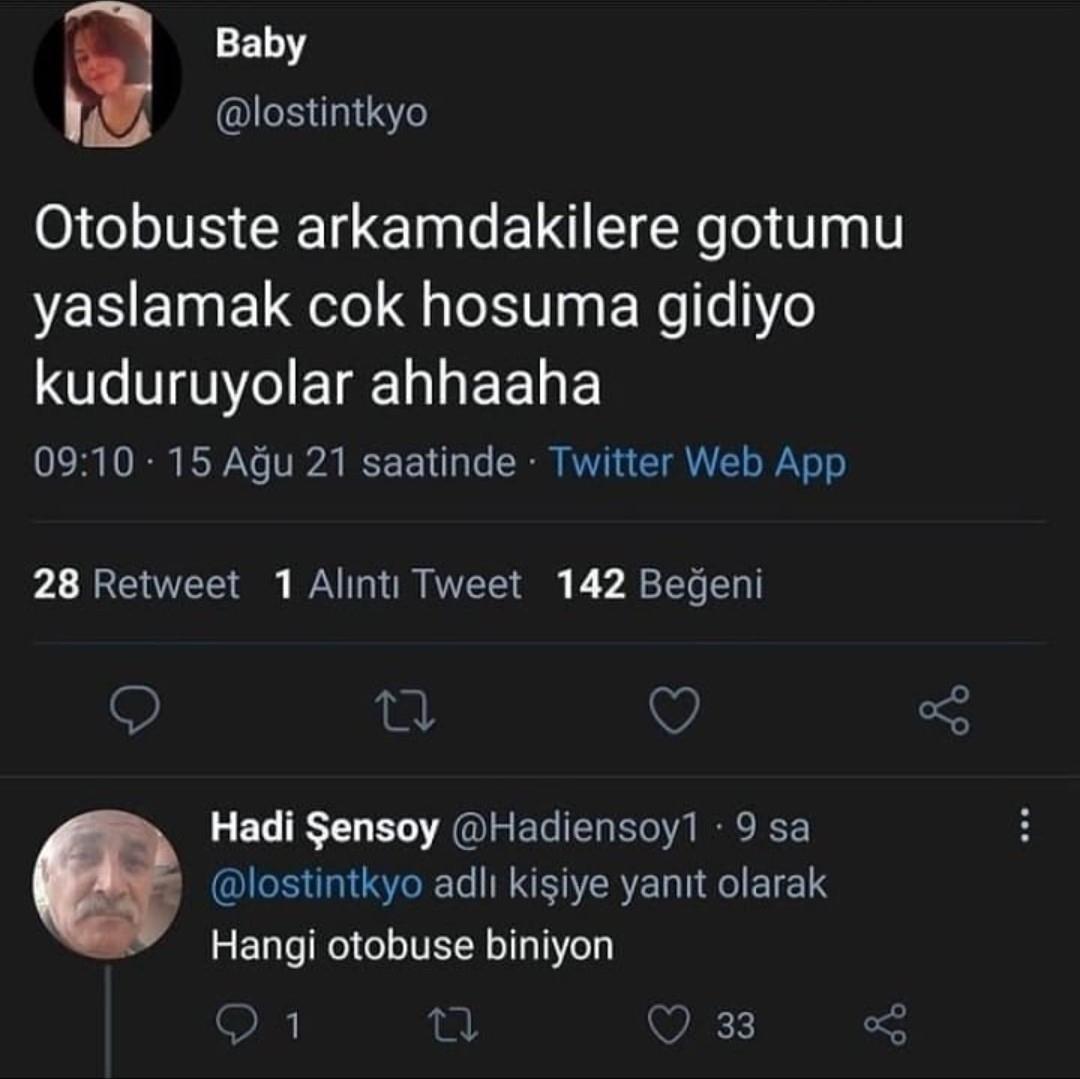The height and width of the screenshot is (1079, 1080).
Task: View the 1 Alıntı Tweet list
Action: (397, 584)
